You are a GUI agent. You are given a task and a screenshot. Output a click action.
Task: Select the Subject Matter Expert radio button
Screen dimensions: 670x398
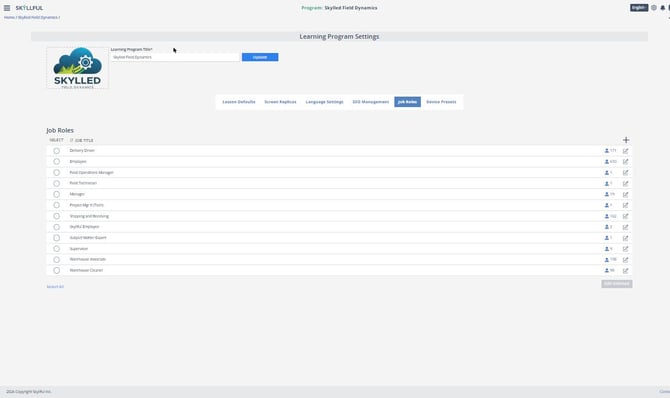coord(56,238)
